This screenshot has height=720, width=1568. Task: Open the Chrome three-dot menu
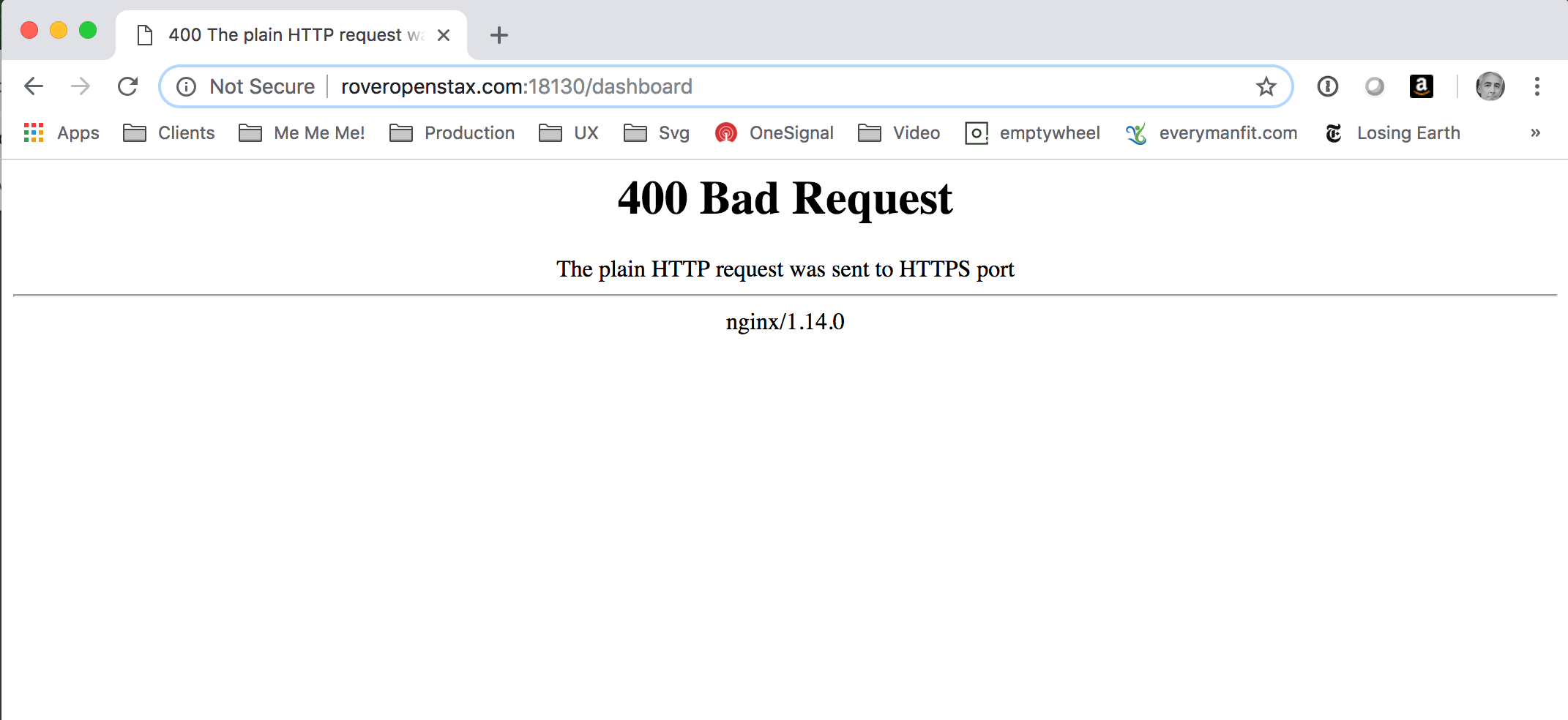(1537, 86)
